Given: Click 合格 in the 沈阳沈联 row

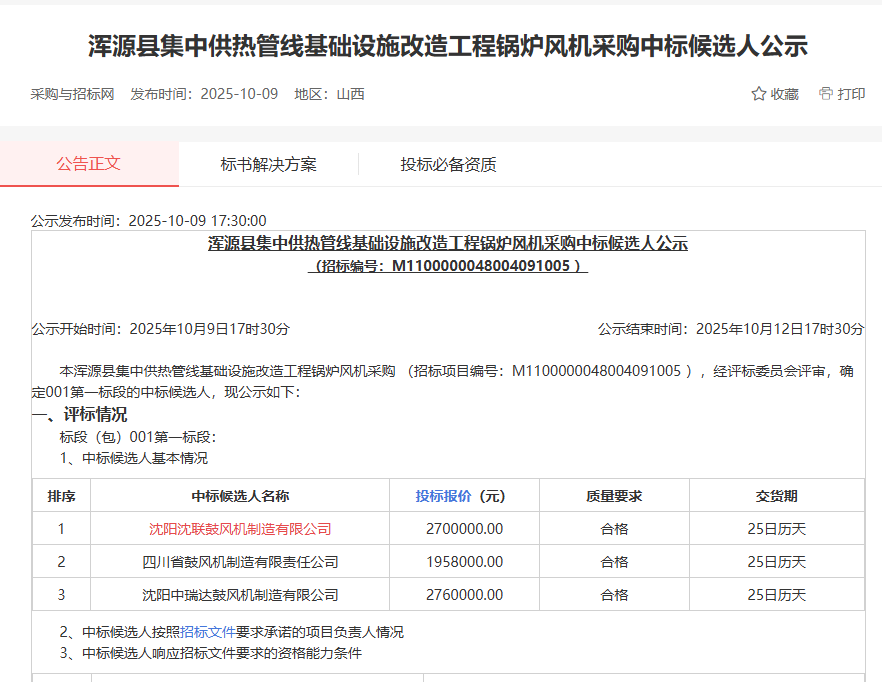Looking at the screenshot, I should (x=614, y=529).
